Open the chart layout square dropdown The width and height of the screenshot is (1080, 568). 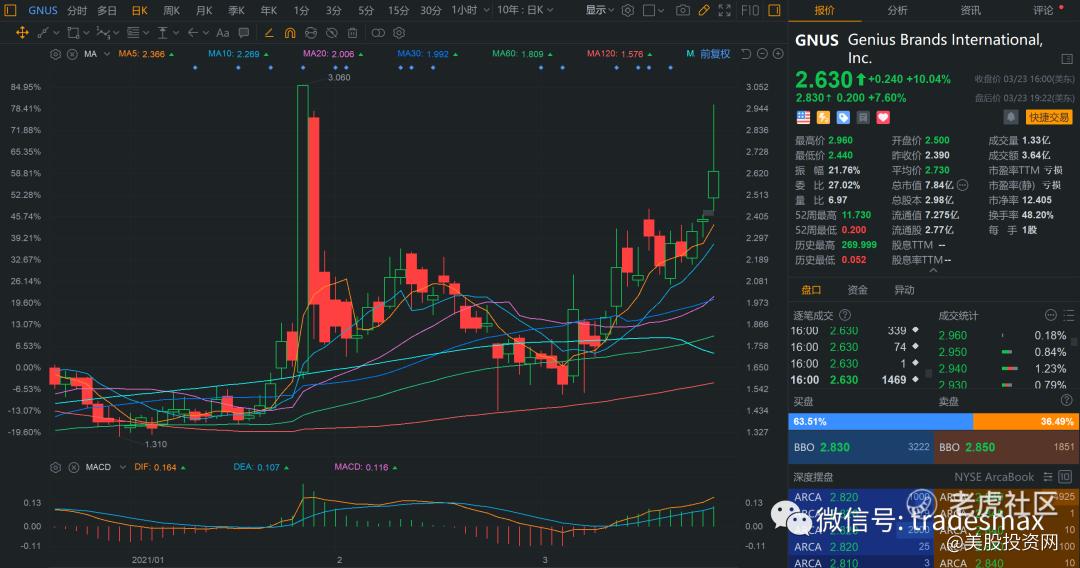(x=653, y=10)
